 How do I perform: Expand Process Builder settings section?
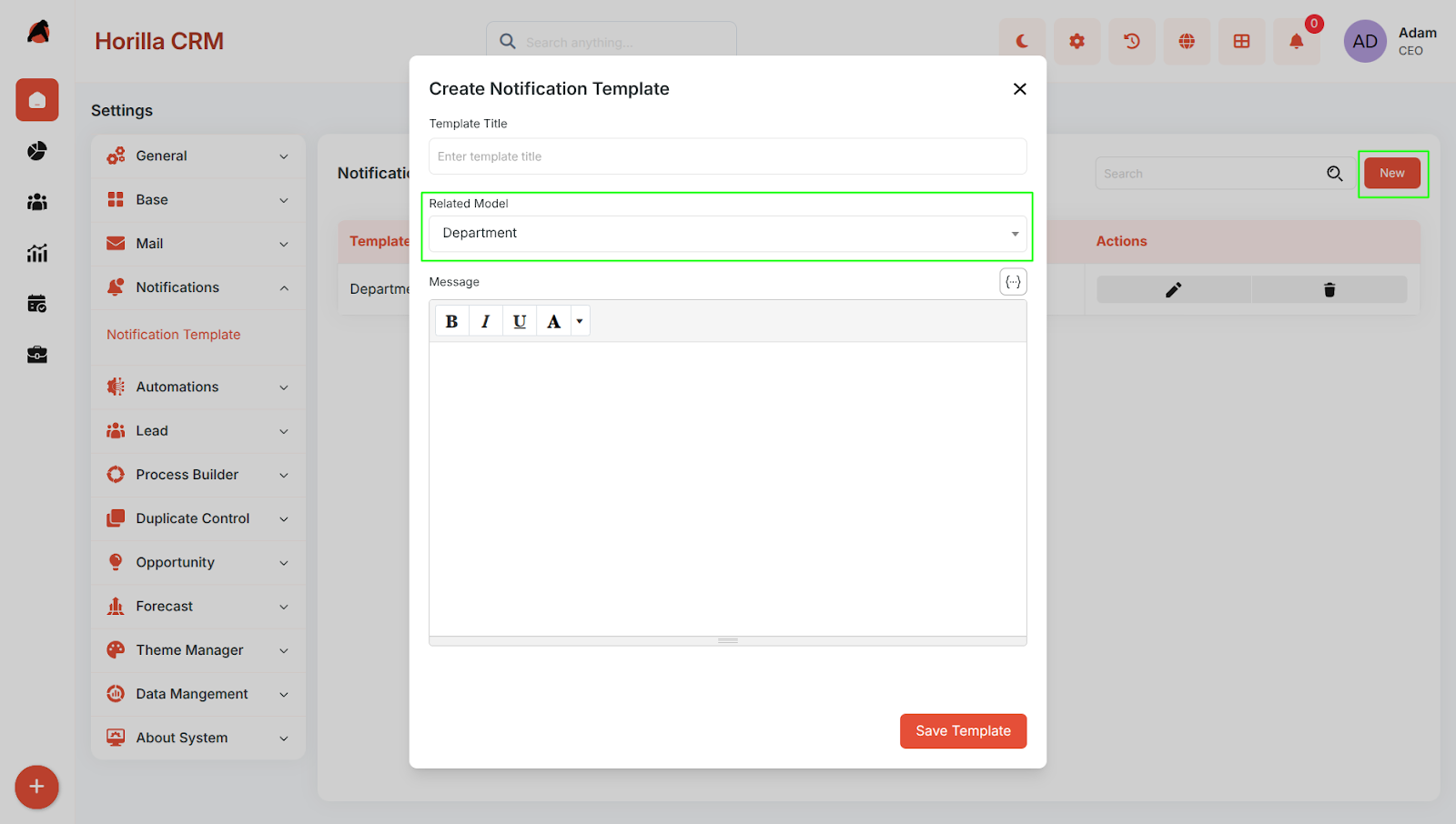[198, 475]
